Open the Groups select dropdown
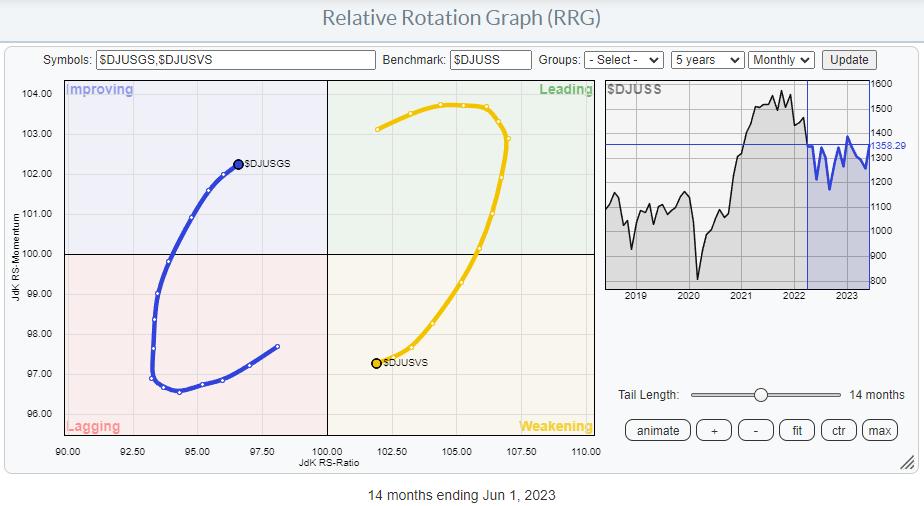The image size is (924, 506). click(625, 60)
